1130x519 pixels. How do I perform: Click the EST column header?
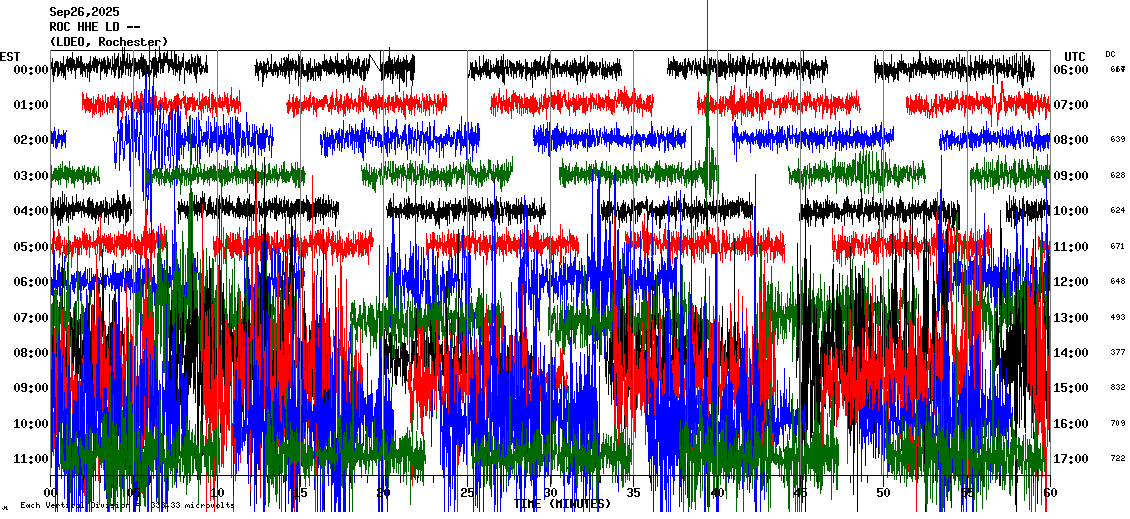[x=10, y=56]
